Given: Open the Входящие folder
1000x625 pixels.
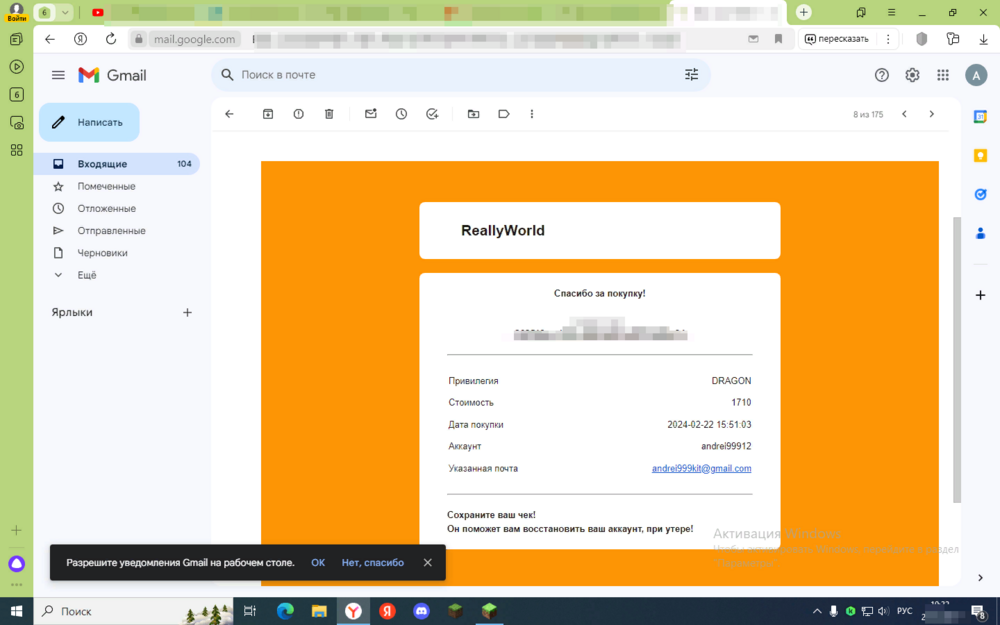Looking at the screenshot, I should pos(117,164).
